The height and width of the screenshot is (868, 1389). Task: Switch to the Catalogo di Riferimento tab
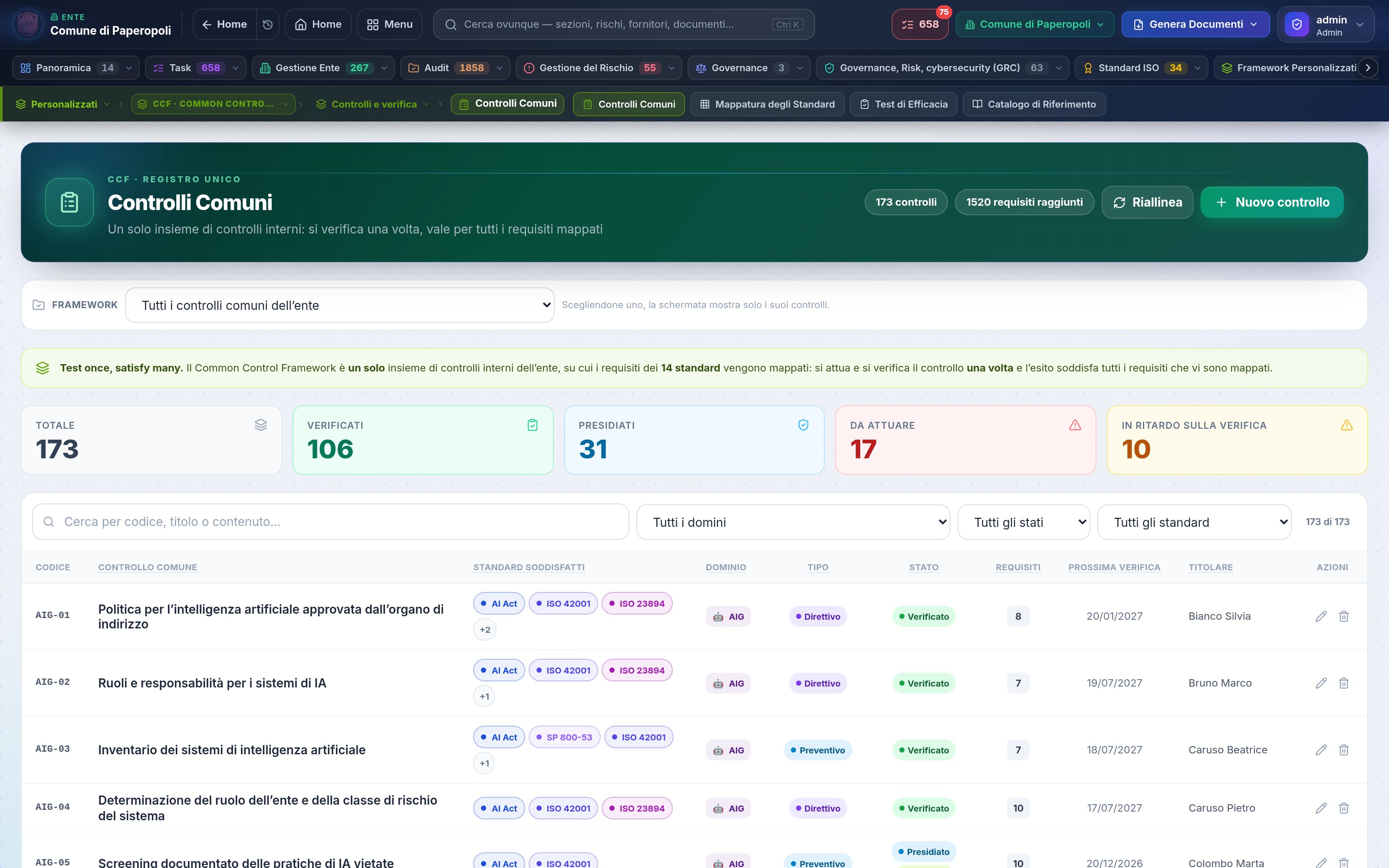tap(1034, 104)
